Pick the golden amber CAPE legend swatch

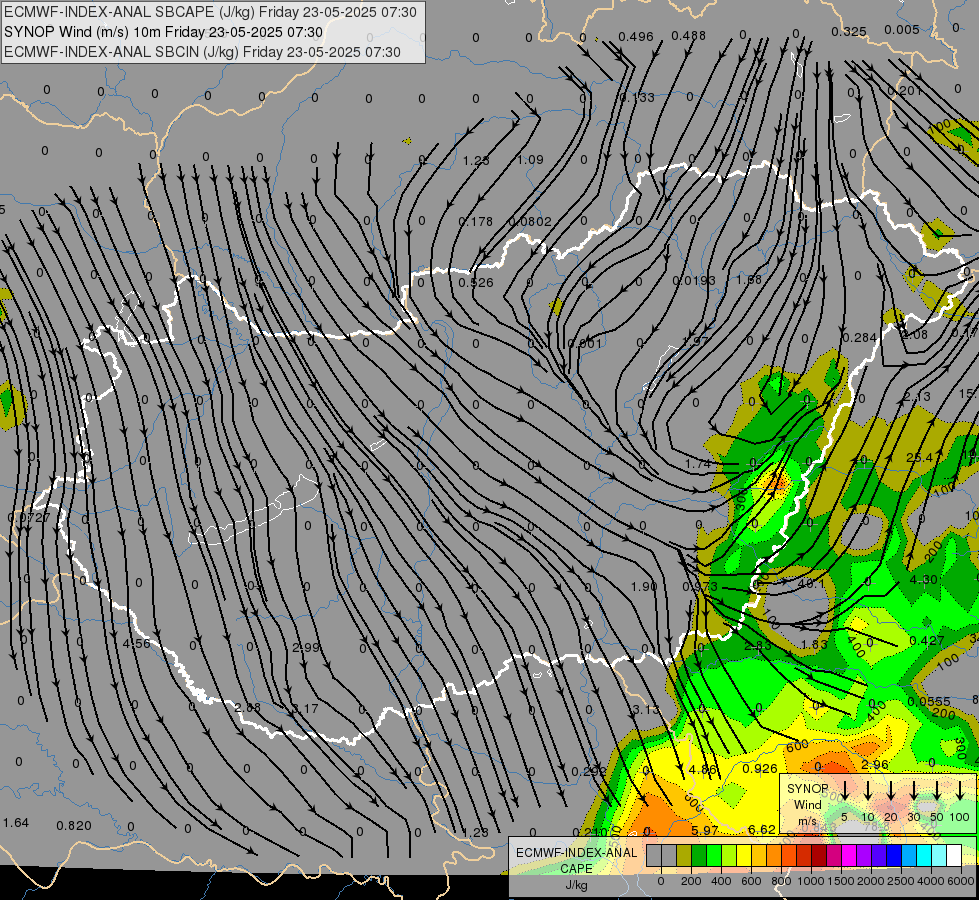(759, 855)
